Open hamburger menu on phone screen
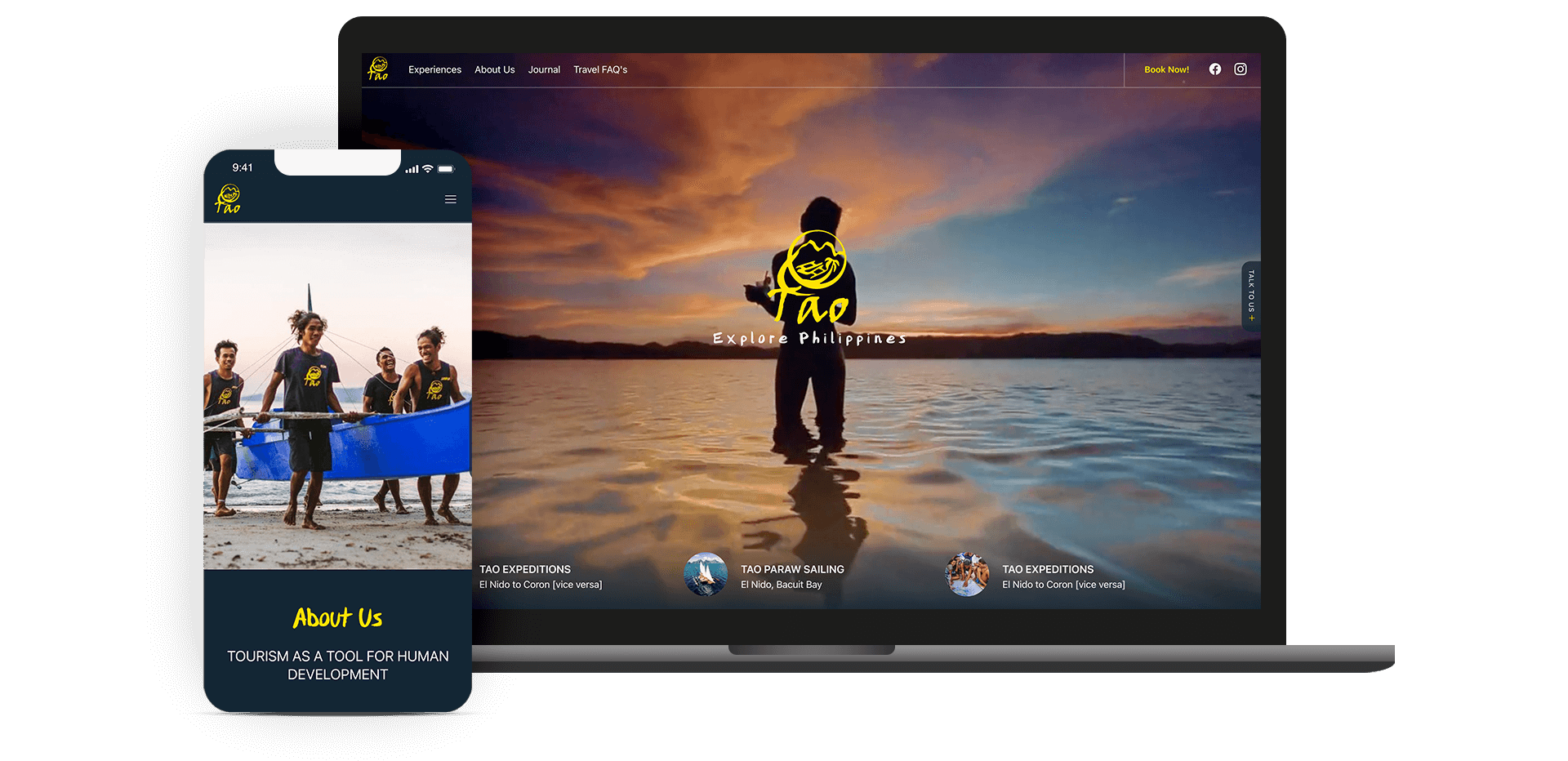The image size is (1568, 761). pyautogui.click(x=450, y=199)
